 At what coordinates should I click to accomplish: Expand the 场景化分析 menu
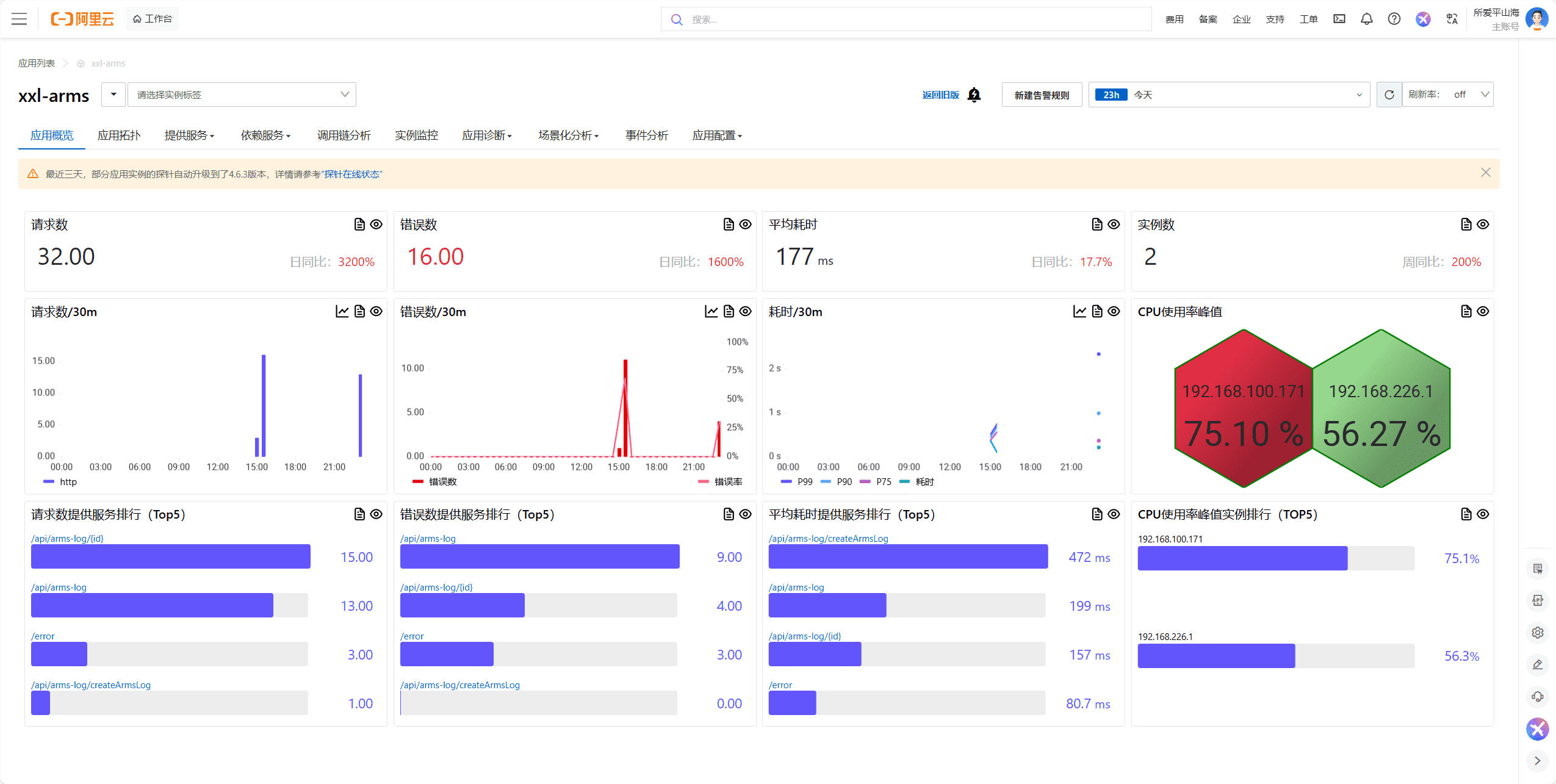pyautogui.click(x=569, y=135)
